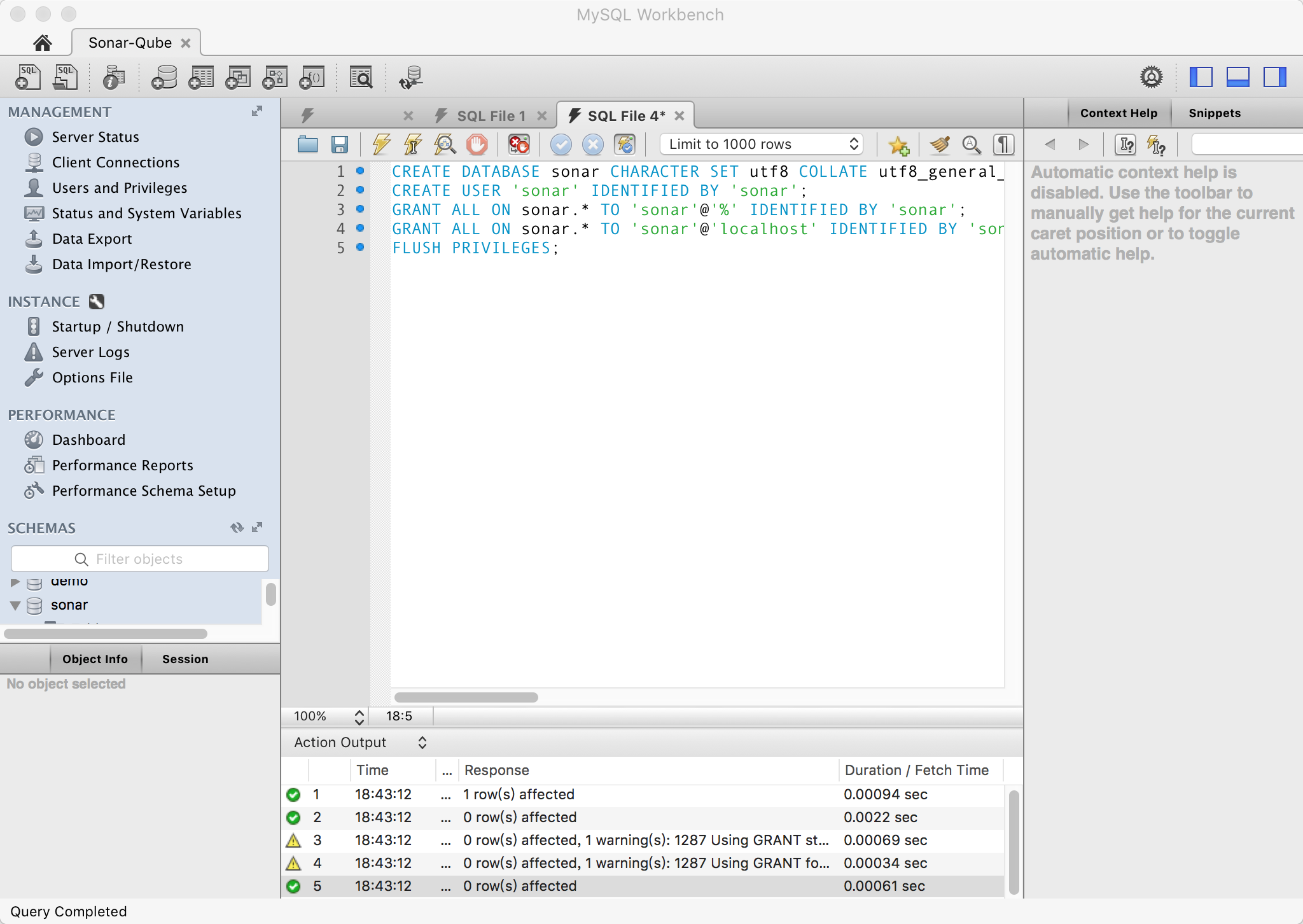Open Performance Schema Setup
The width and height of the screenshot is (1303, 924).
144,491
